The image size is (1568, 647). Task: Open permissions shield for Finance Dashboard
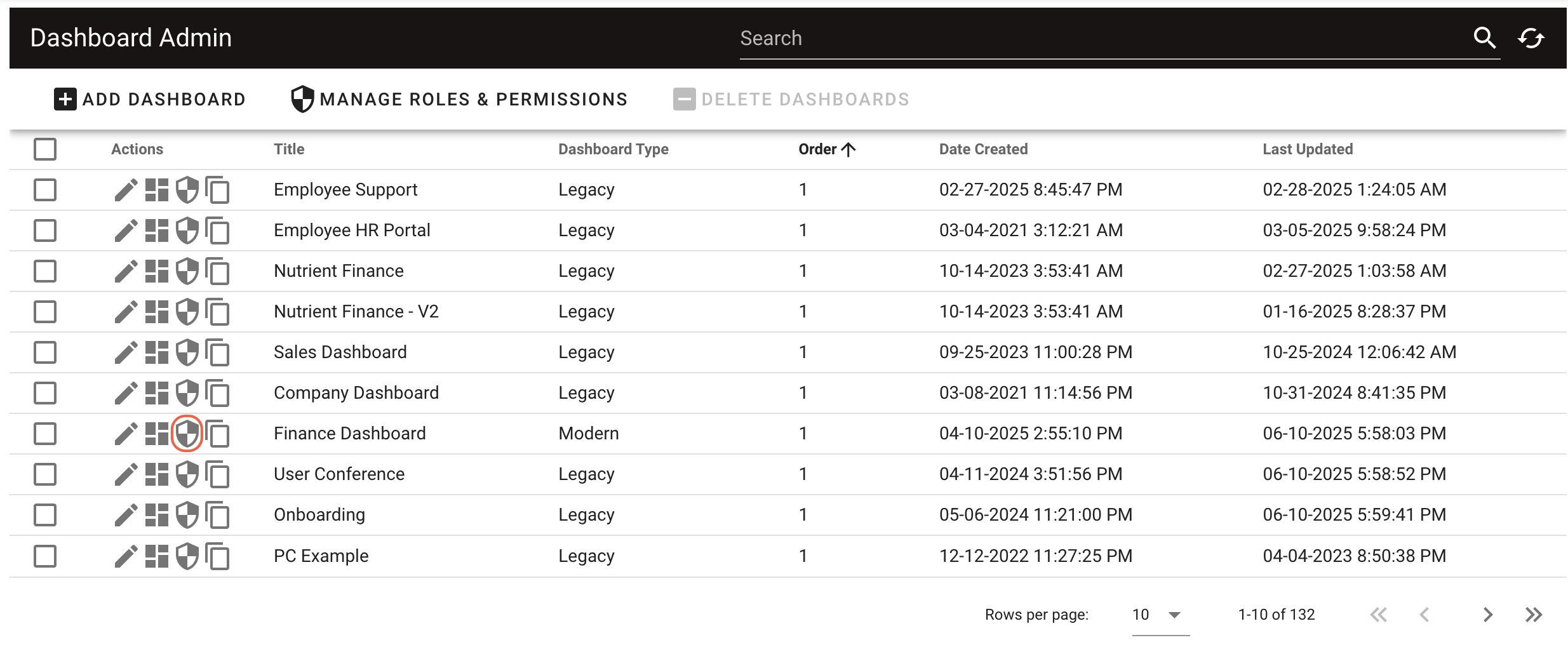(x=187, y=433)
